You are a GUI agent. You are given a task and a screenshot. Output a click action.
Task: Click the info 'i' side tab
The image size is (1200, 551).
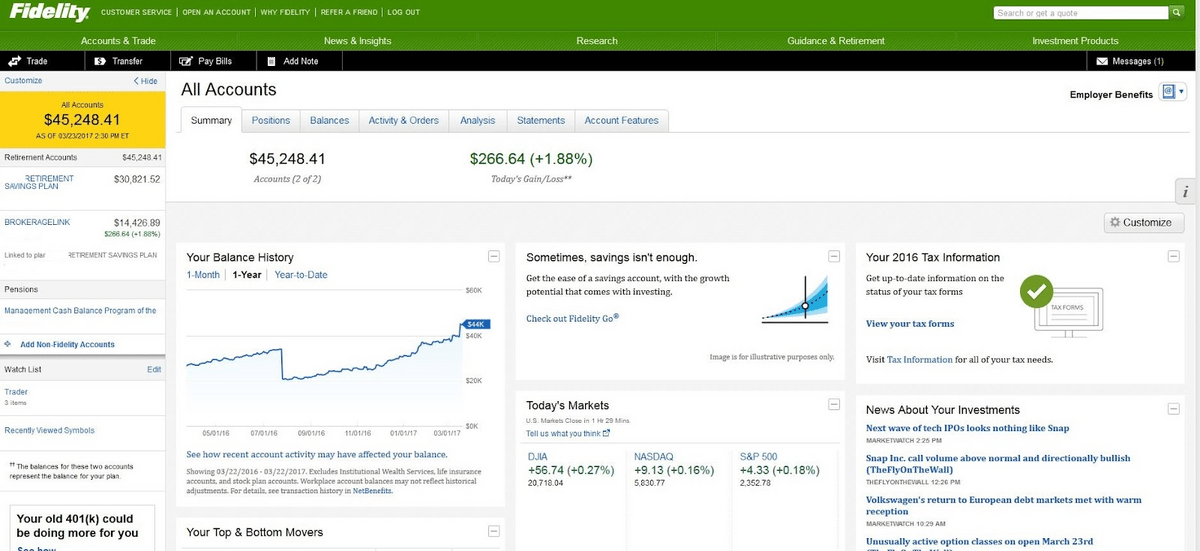coord(1185,191)
